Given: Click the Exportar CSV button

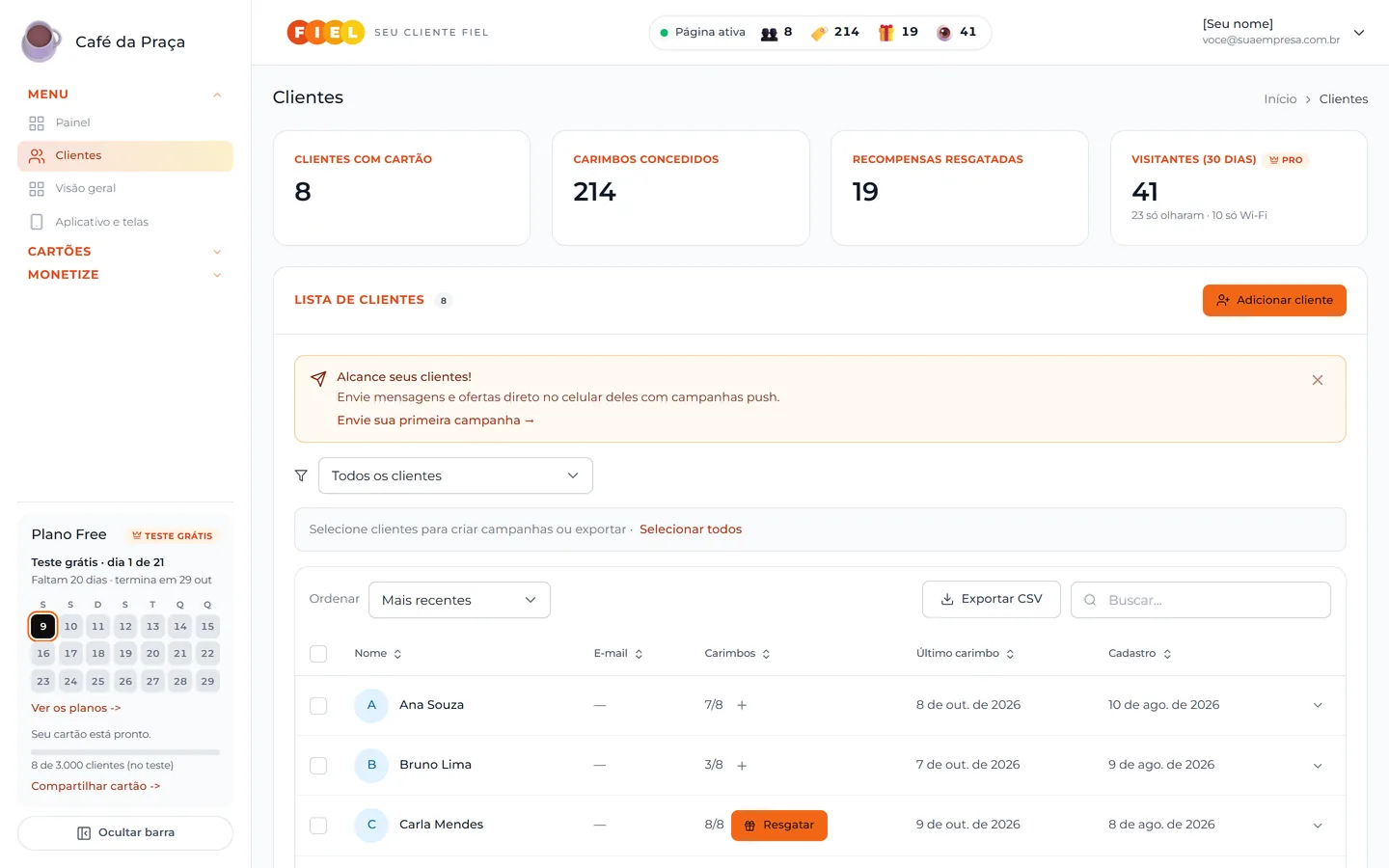Looking at the screenshot, I should pyautogui.click(x=992, y=599).
